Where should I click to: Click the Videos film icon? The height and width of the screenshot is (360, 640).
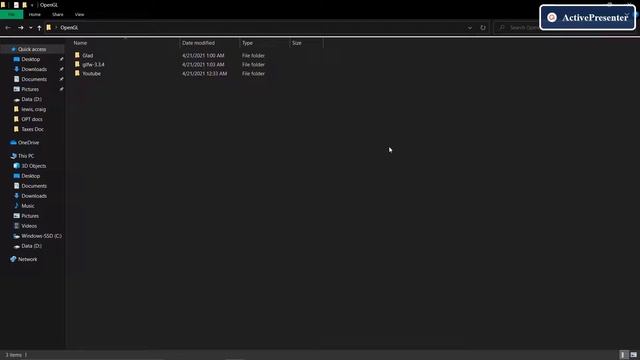tap(16, 226)
